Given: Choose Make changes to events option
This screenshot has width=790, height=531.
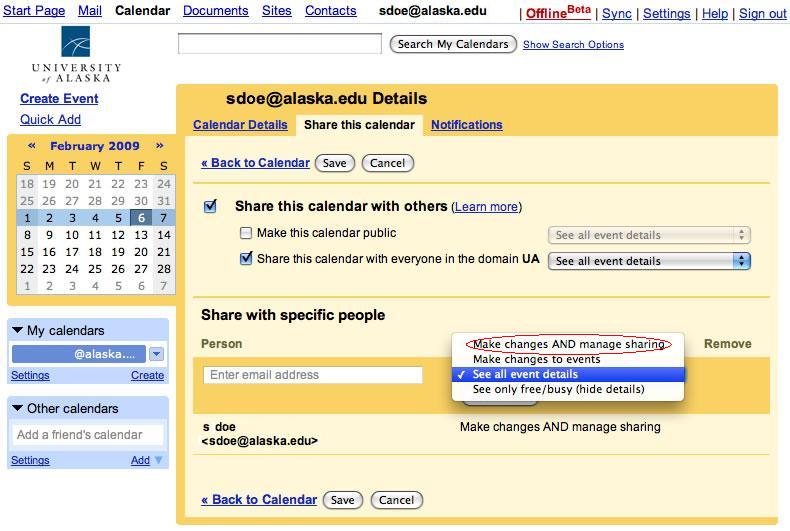Looking at the screenshot, I should point(568,359).
